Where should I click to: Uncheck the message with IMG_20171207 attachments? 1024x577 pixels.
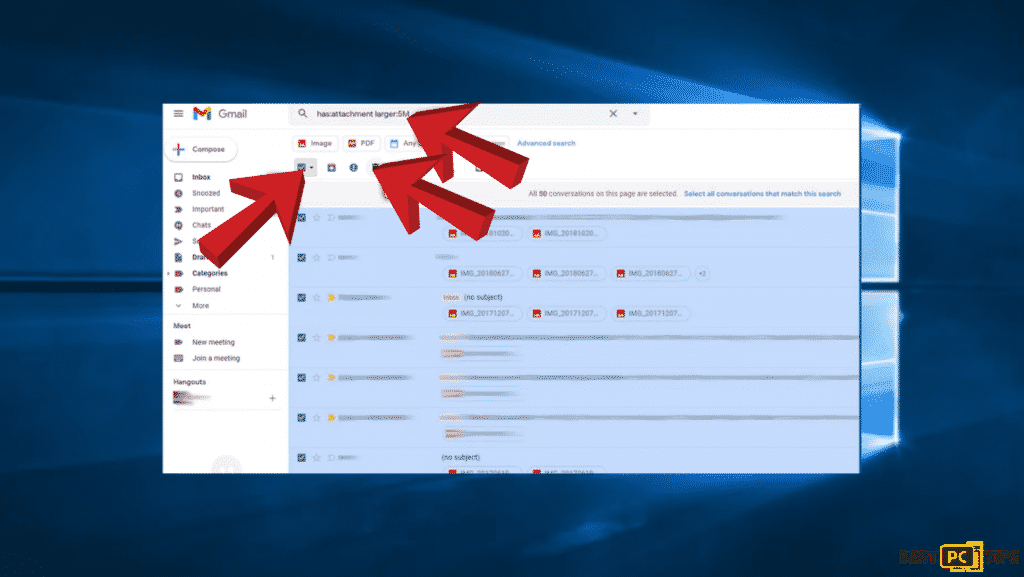point(302,298)
